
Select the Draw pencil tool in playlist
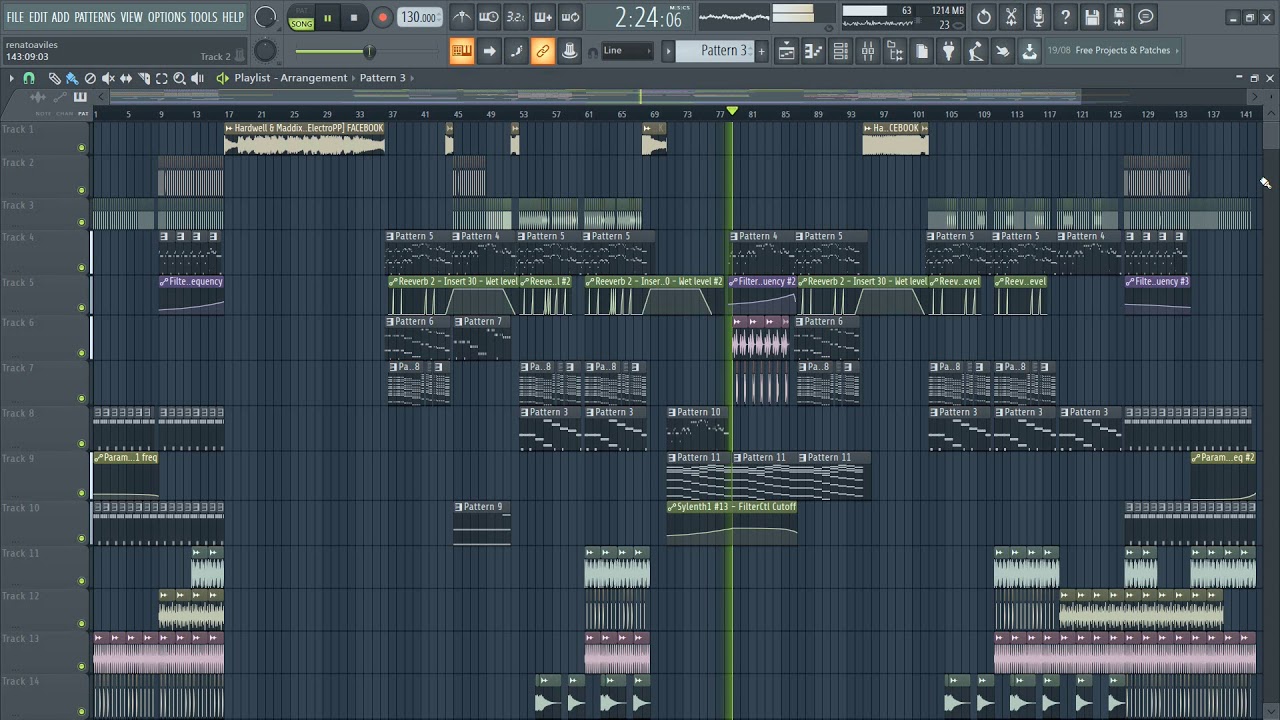click(x=54, y=78)
